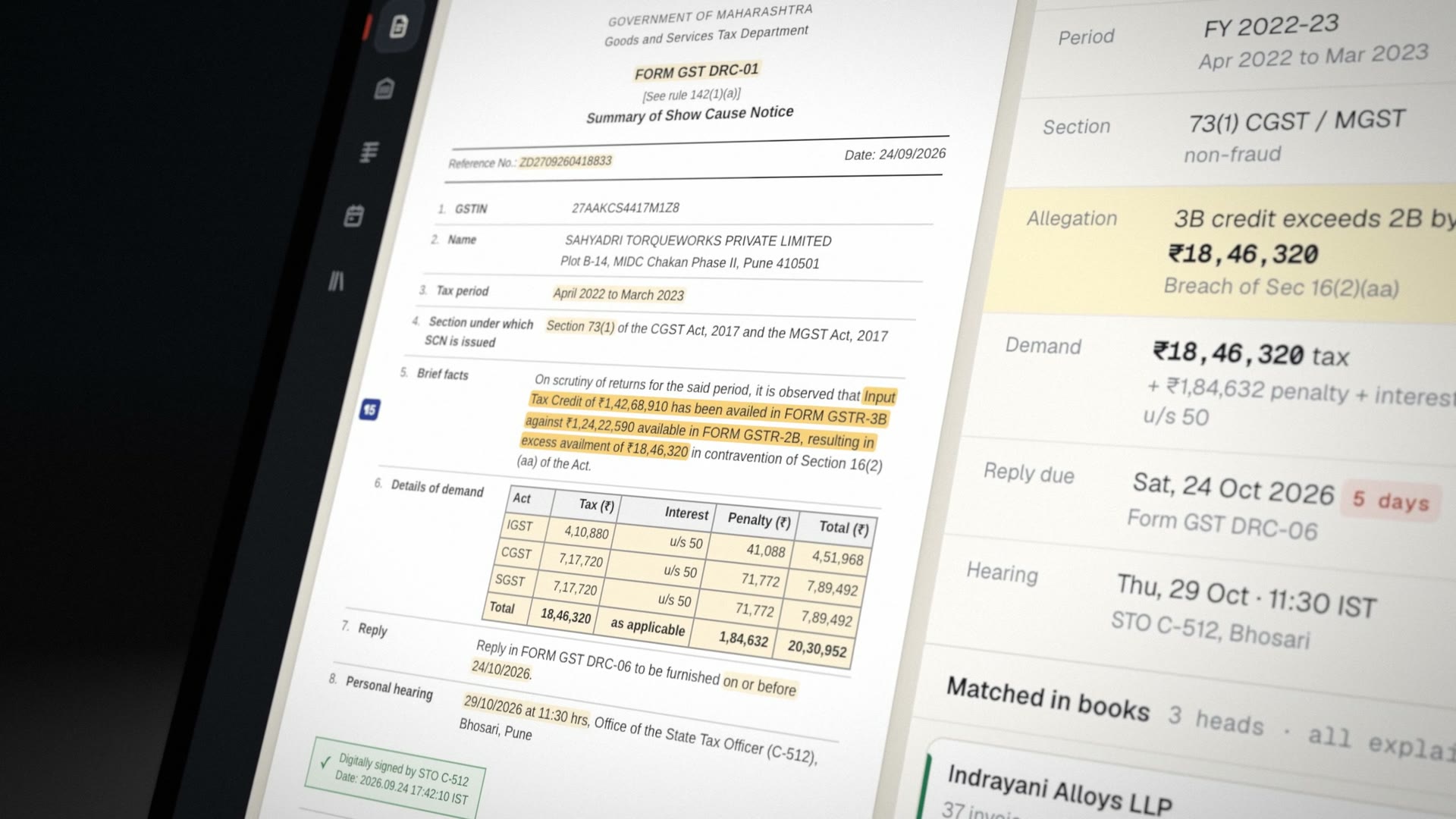1456x819 pixels.
Task: Click the highlighted reply date 24/10/2026
Action: tap(501, 670)
